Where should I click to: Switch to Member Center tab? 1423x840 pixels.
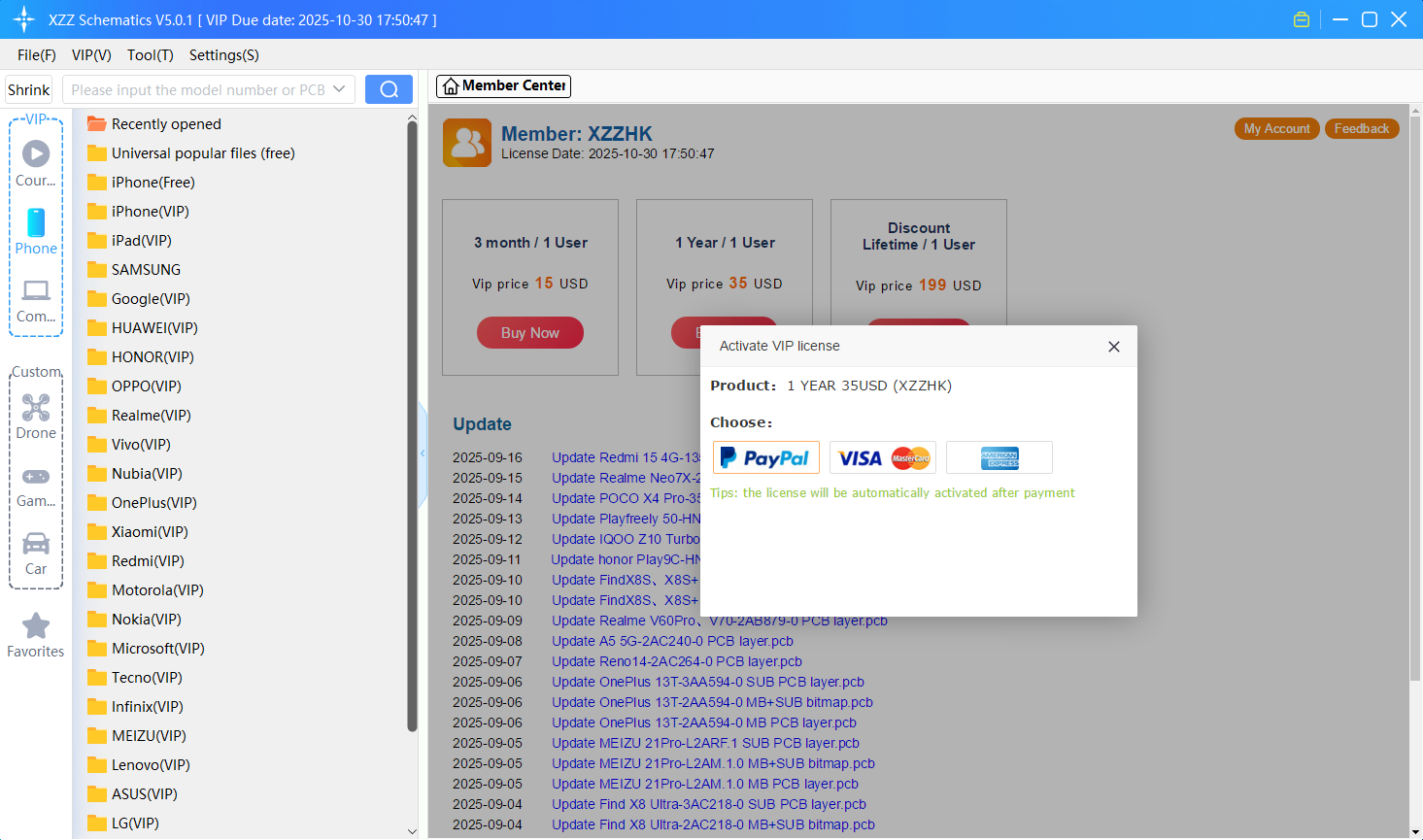[503, 86]
